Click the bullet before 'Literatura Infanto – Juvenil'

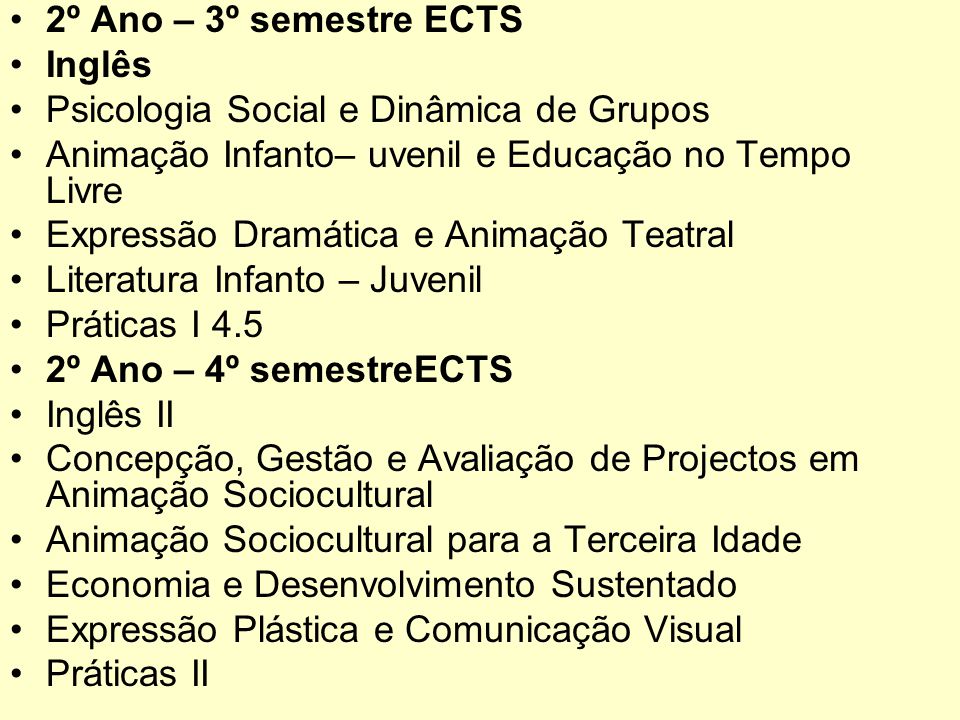(17, 280)
